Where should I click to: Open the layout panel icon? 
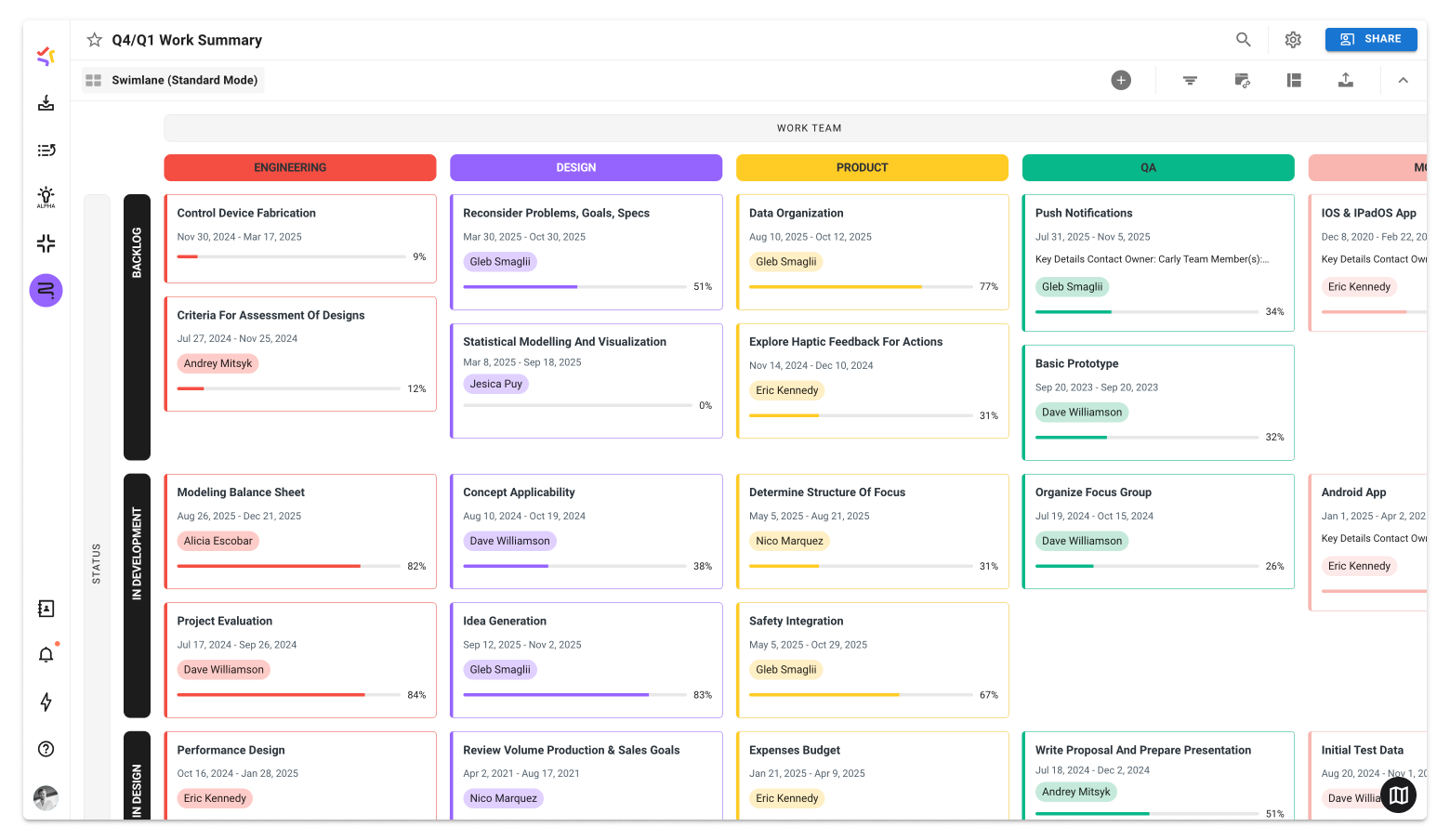point(1294,80)
